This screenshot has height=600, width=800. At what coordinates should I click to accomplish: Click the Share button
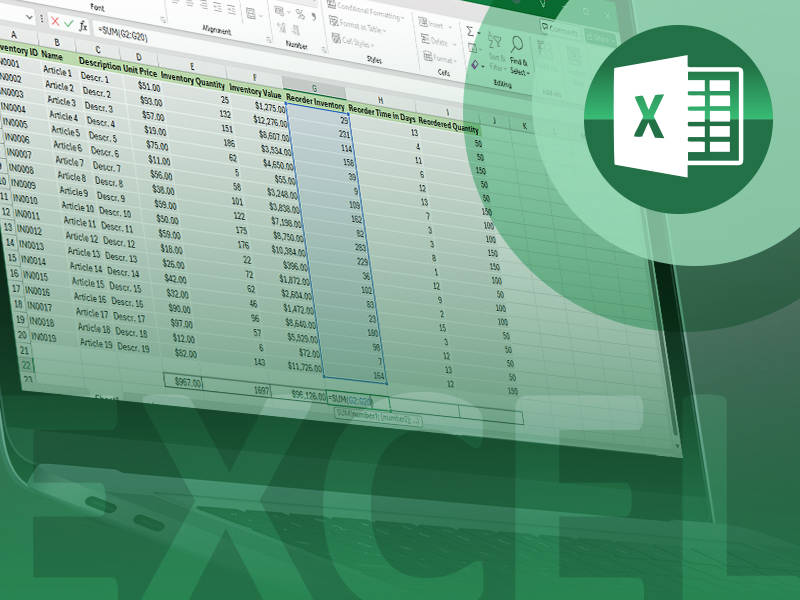pos(601,37)
